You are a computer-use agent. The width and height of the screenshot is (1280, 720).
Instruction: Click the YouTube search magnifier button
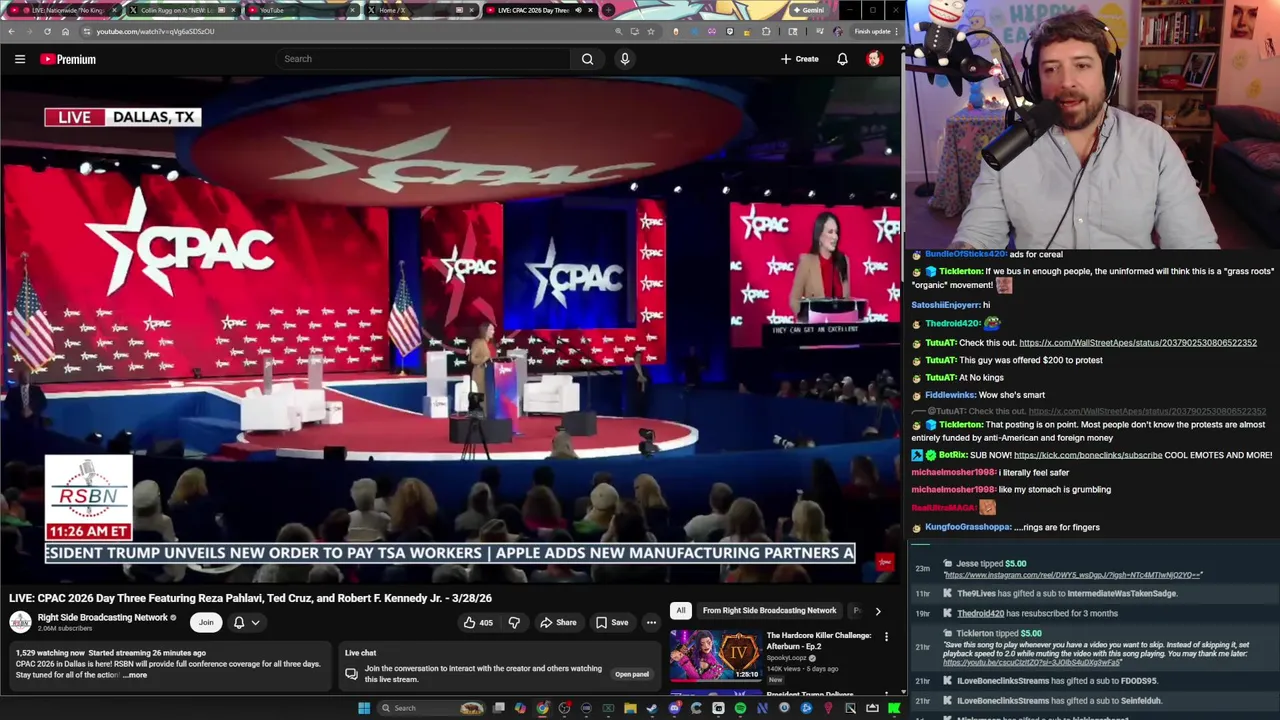(587, 59)
